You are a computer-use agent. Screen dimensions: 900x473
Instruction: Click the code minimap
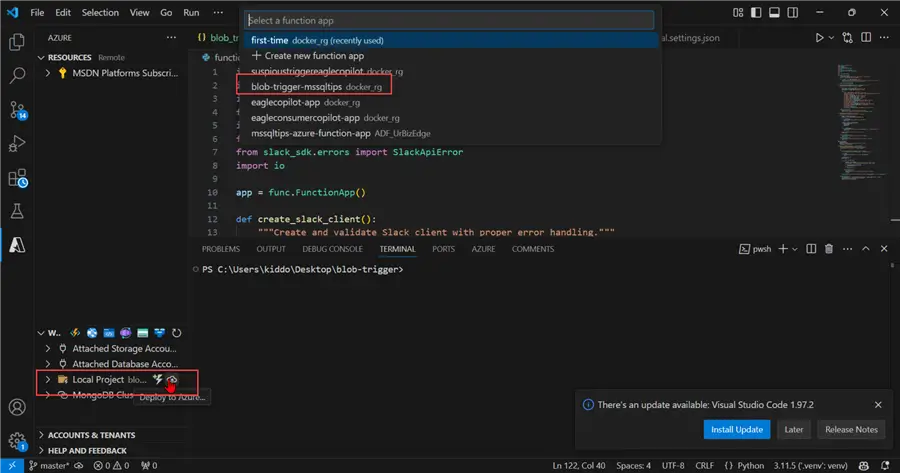pyautogui.click(x=861, y=123)
